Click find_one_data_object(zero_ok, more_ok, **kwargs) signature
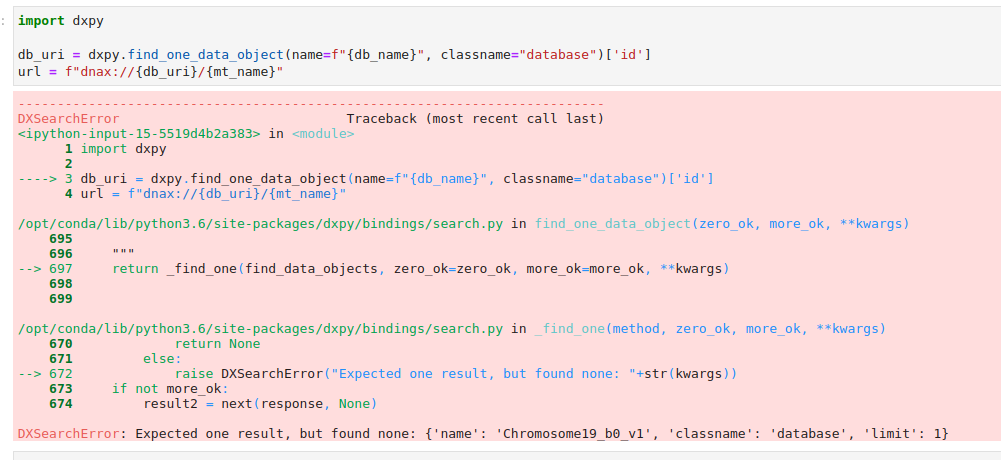 [722, 224]
